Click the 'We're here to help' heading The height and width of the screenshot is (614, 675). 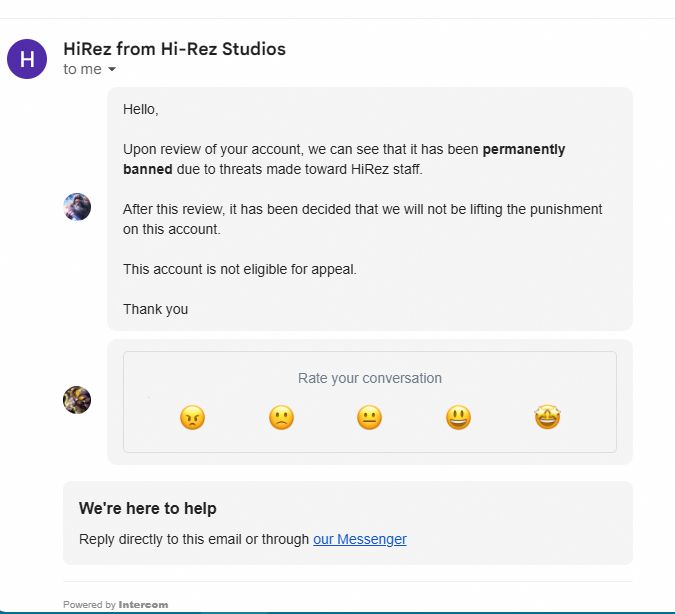147,509
